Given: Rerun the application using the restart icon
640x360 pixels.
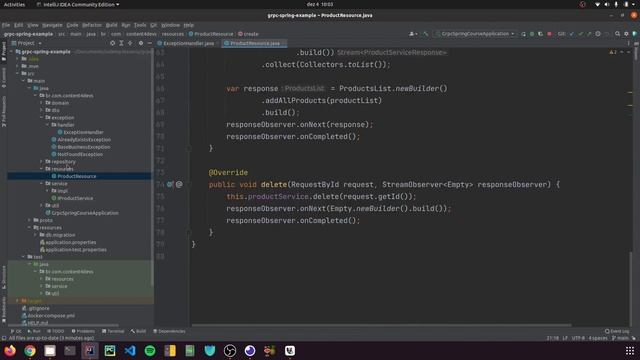Looking at the screenshot, I should coord(523,34).
